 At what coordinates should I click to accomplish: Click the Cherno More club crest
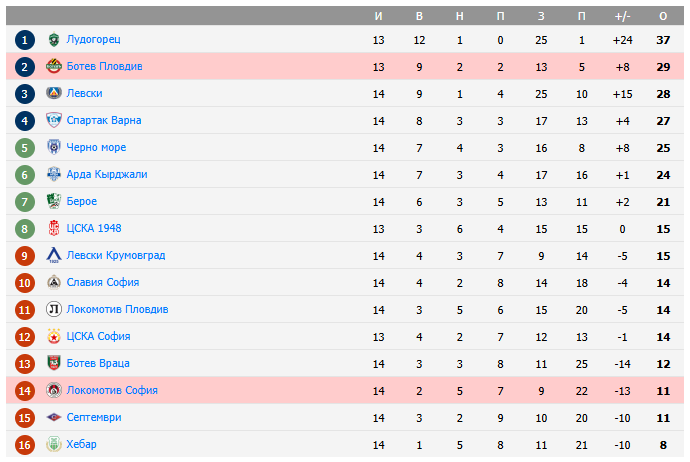54,148
